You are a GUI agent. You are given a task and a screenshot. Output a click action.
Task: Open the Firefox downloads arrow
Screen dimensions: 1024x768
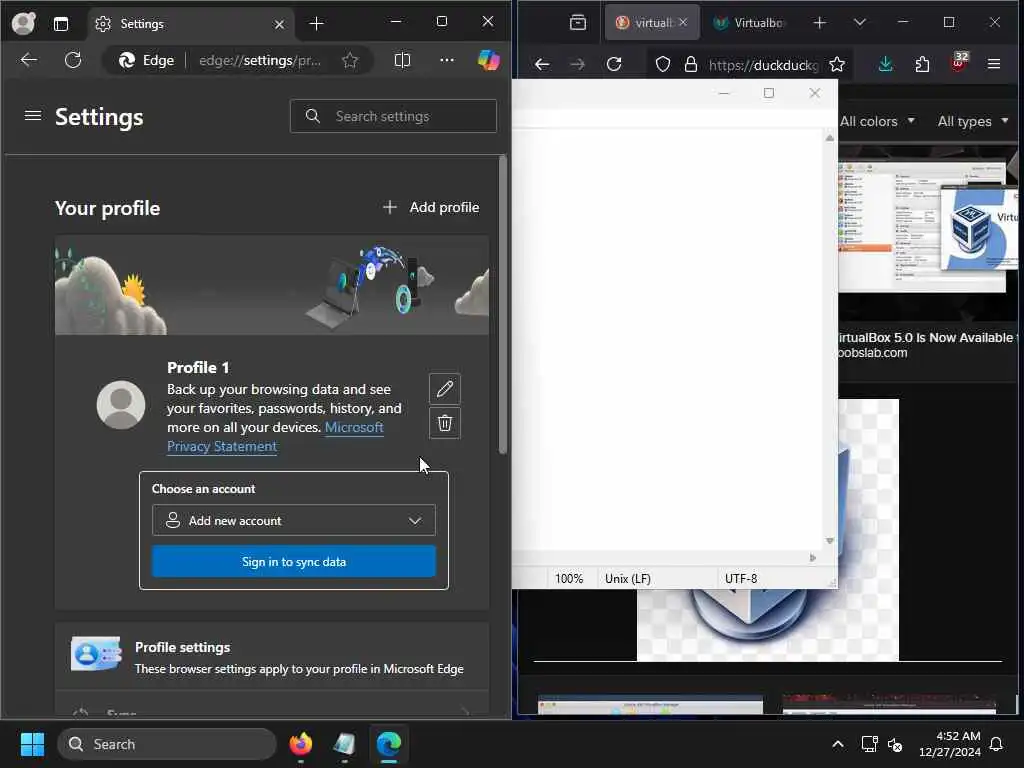pyautogui.click(x=886, y=64)
